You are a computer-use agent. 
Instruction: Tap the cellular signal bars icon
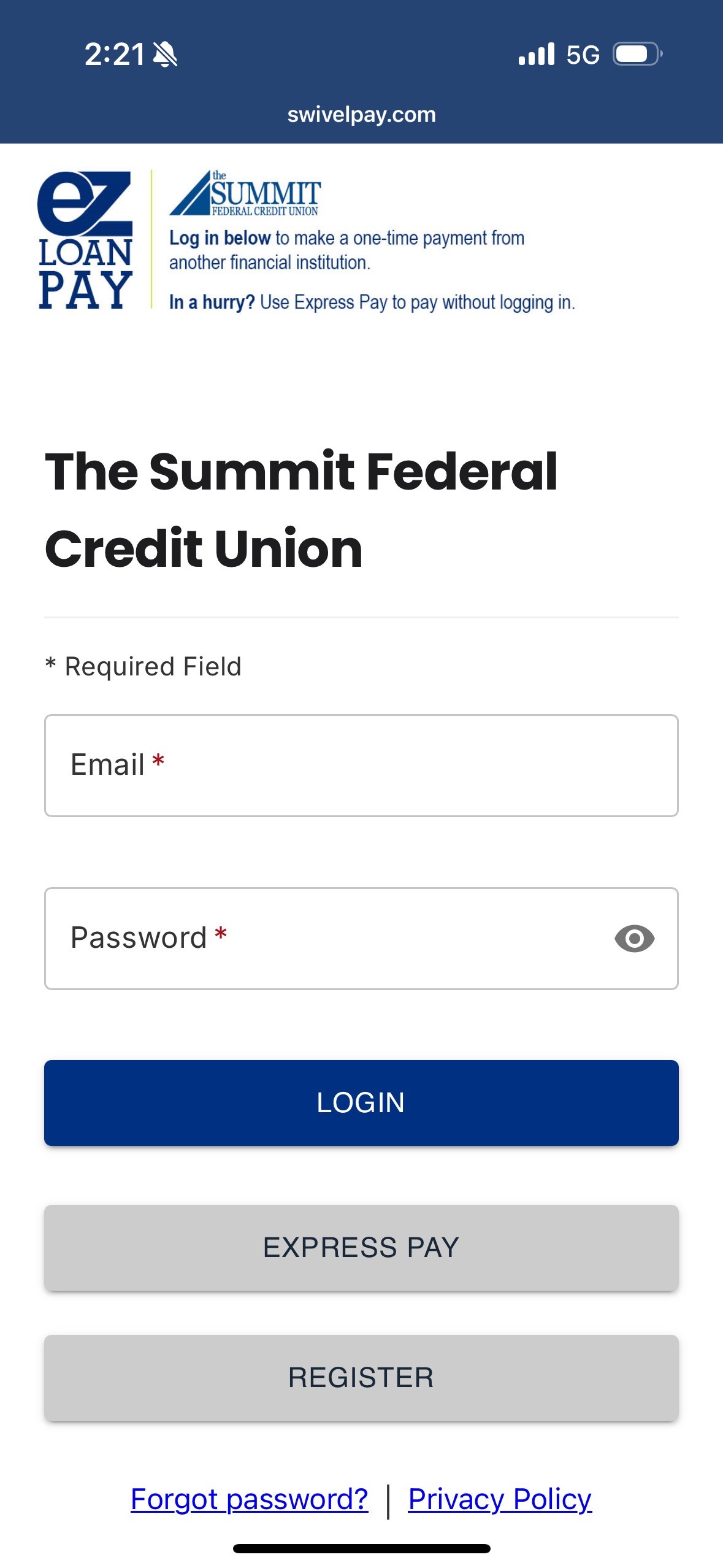(536, 55)
